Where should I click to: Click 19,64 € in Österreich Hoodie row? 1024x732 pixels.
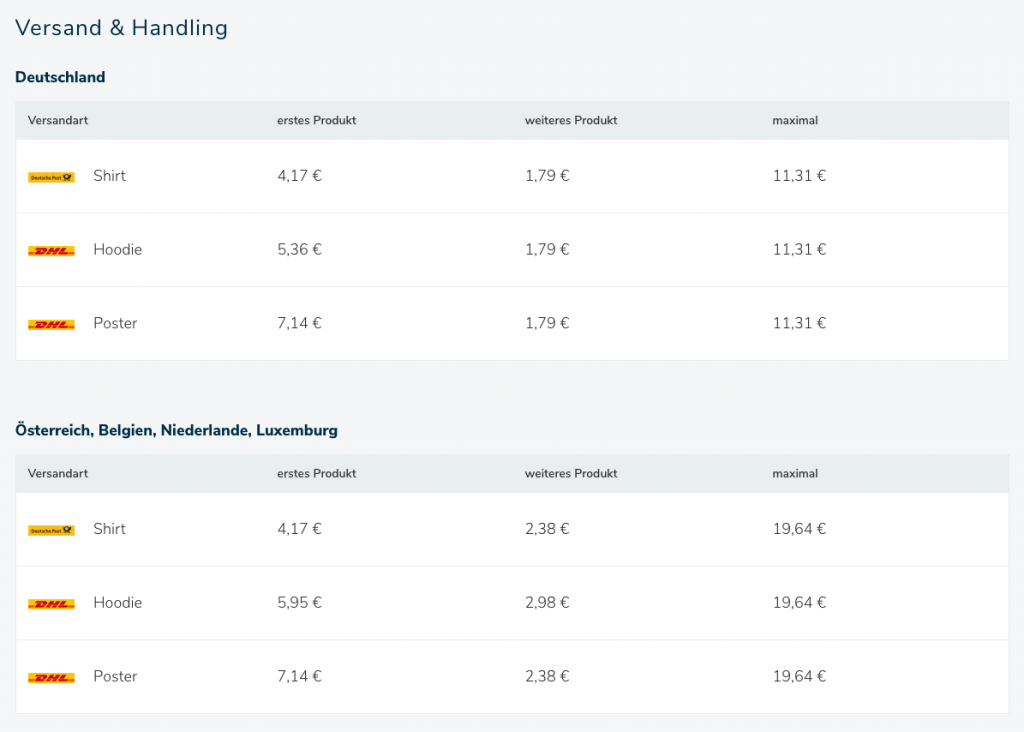(799, 603)
